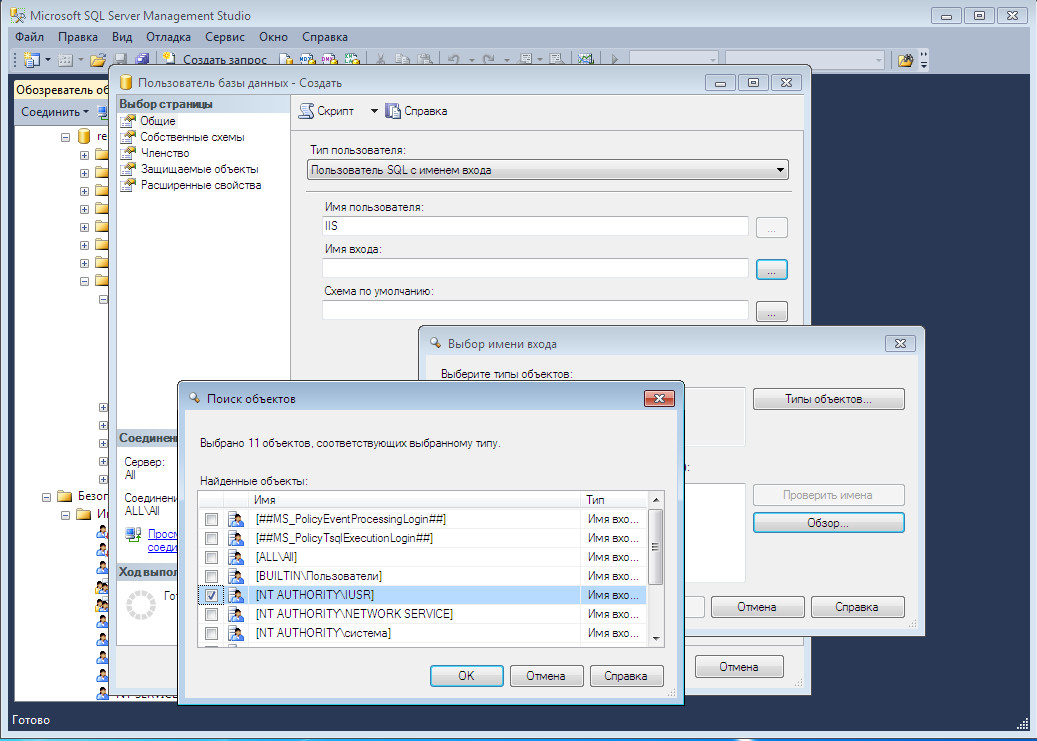Collapse the database node in Object Explorer

coord(65,138)
